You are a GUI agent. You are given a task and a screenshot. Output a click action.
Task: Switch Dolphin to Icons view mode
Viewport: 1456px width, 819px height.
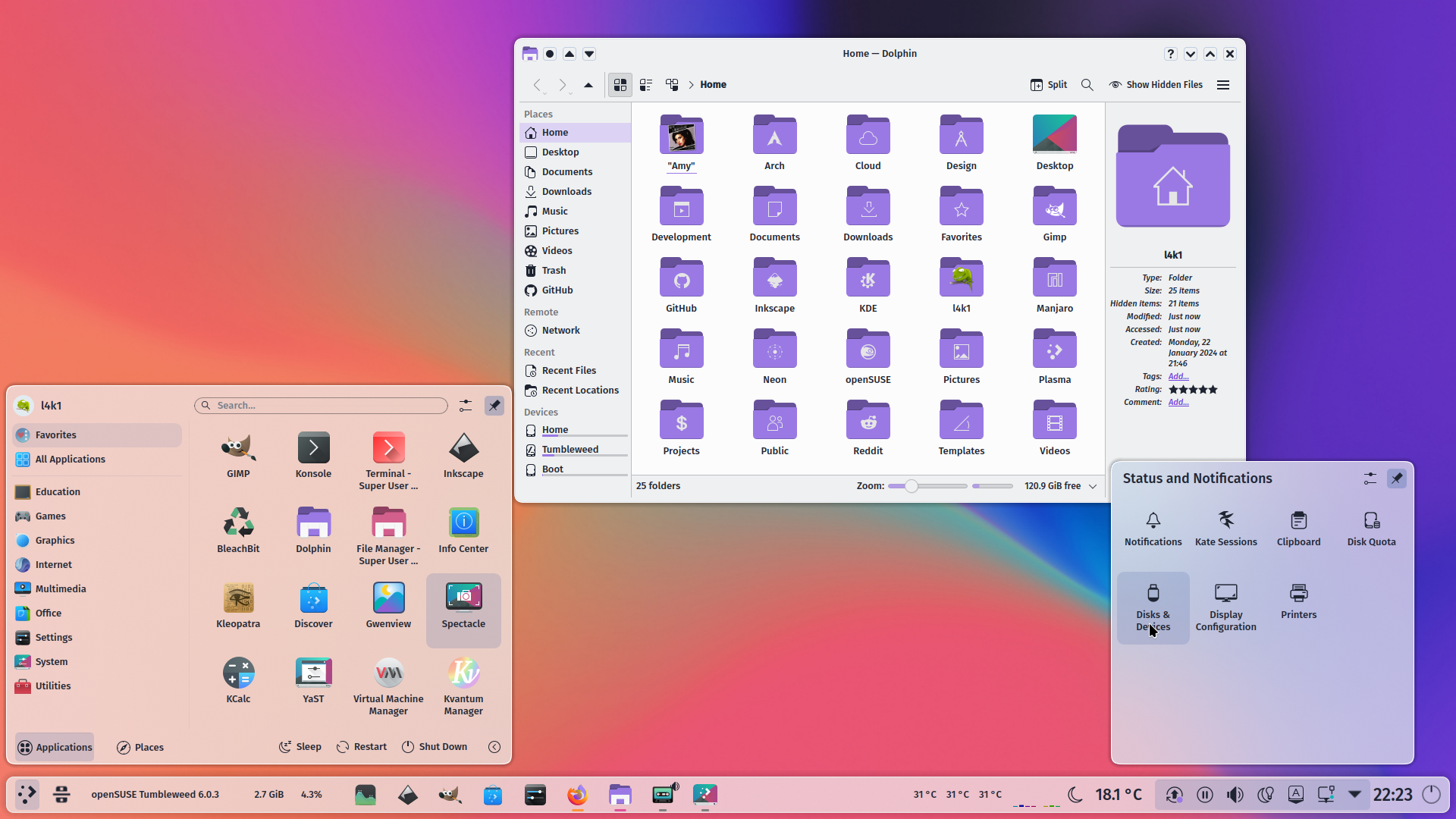[620, 85]
